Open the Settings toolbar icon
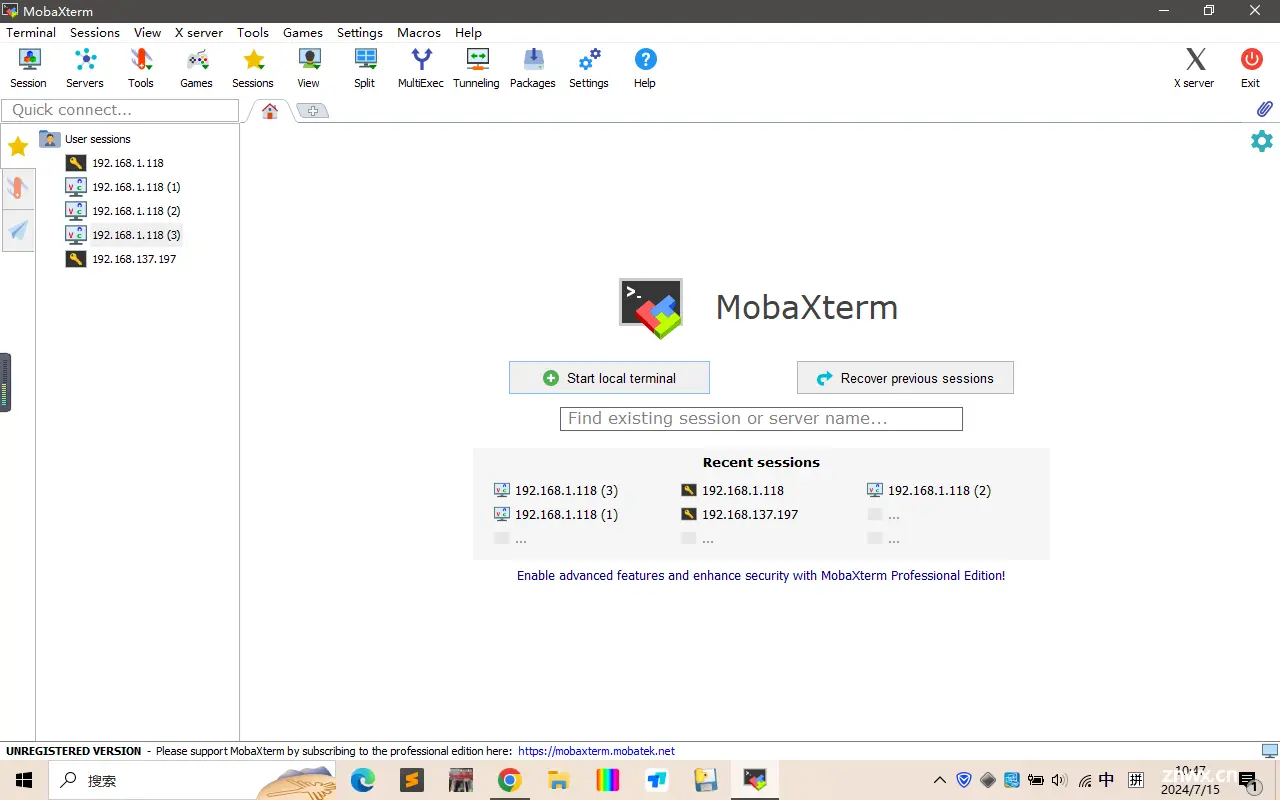The image size is (1280, 800). point(589,68)
